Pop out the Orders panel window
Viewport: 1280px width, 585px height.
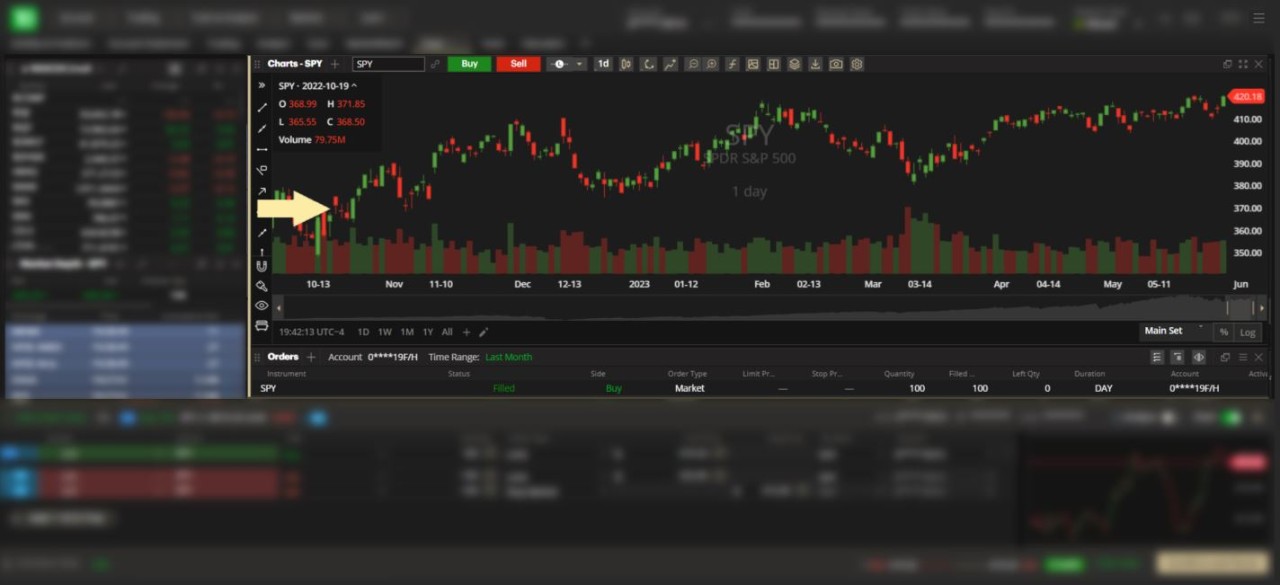pyautogui.click(x=1225, y=357)
